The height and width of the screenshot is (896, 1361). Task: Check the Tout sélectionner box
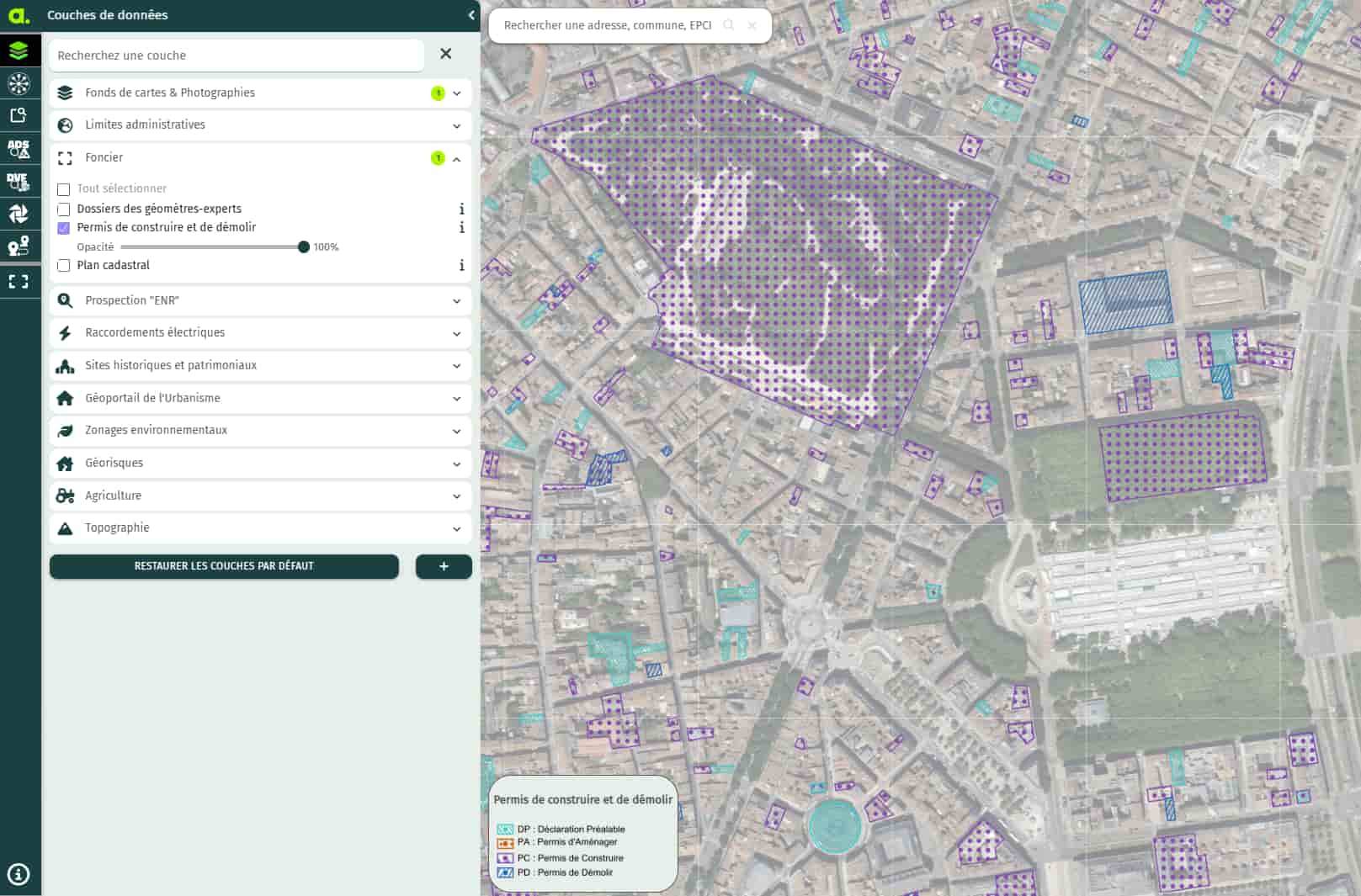click(64, 189)
